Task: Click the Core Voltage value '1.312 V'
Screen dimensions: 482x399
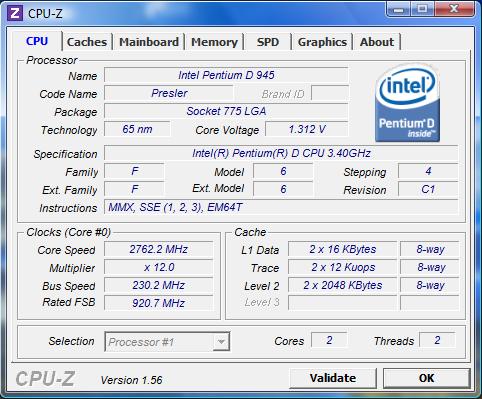Action: coord(307,129)
